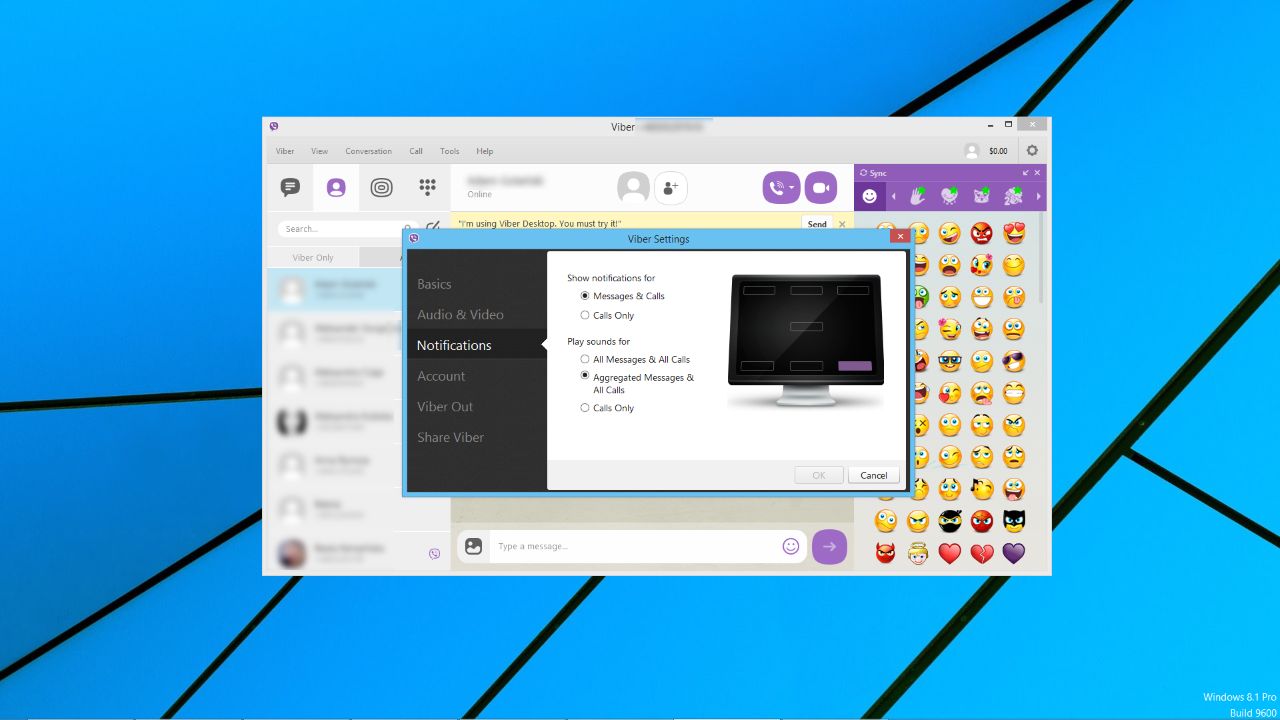Image resolution: width=1280 pixels, height=720 pixels.
Task: Insert the red angry face emoji
Action: coord(982,233)
